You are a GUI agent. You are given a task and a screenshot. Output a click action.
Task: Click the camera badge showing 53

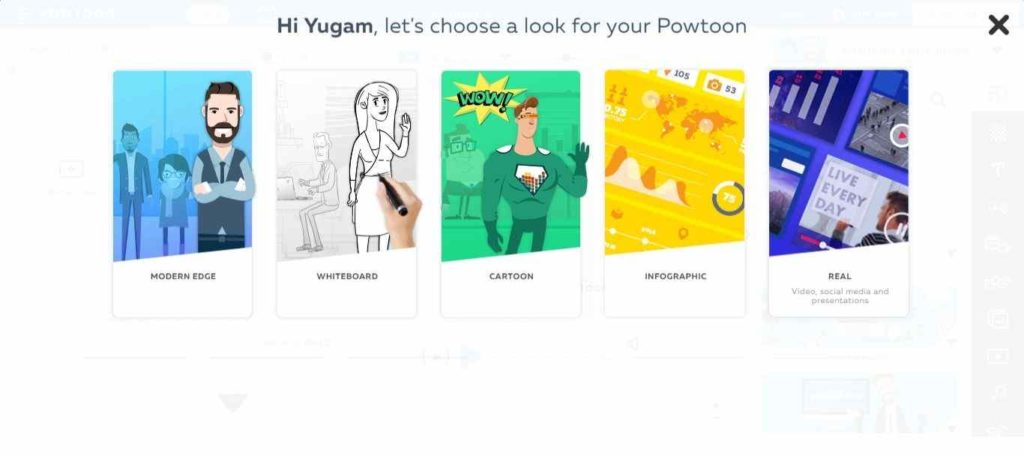[x=722, y=86]
